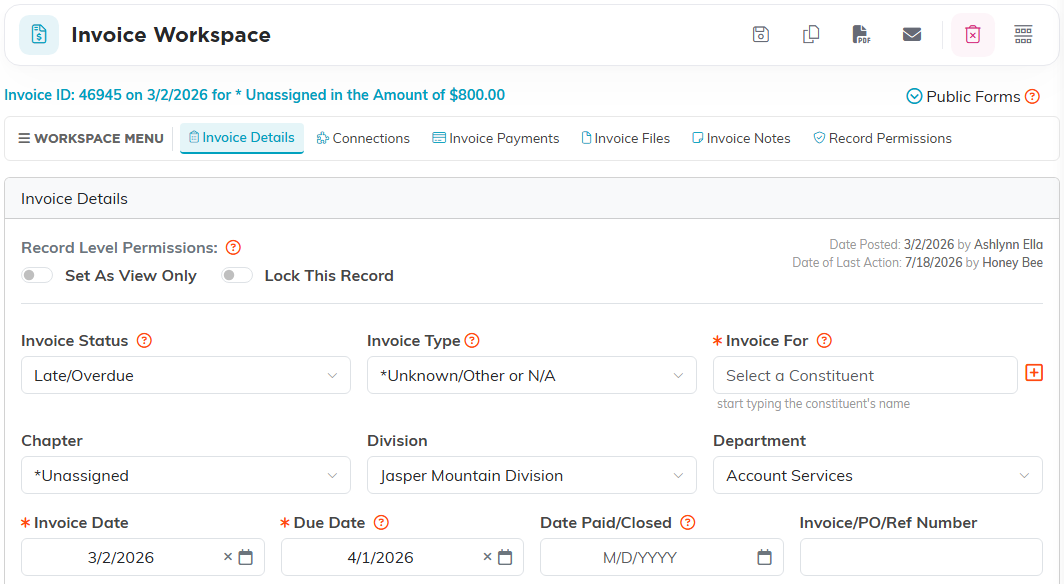1064x584 pixels.
Task: Click the Date Paid/Closed date field
Action: (662, 558)
